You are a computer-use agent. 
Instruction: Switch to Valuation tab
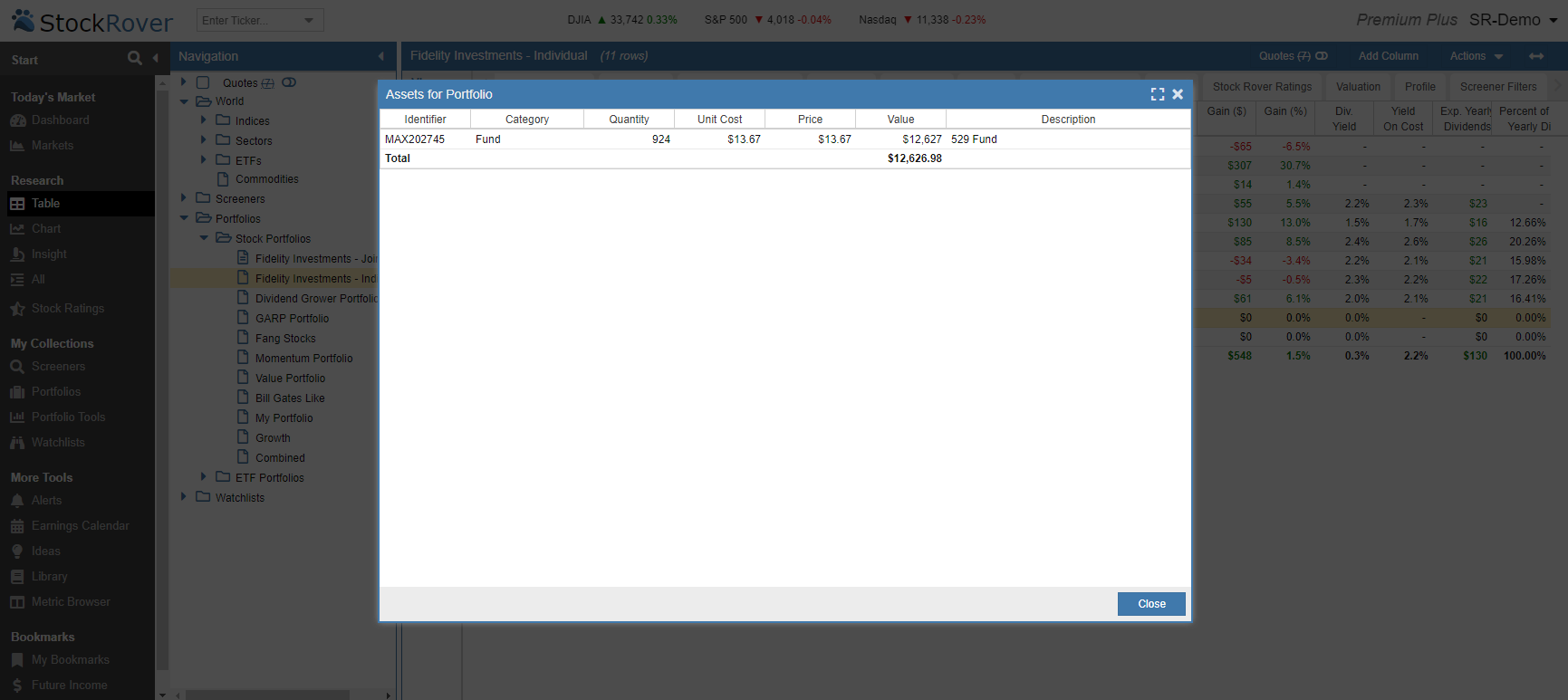pyautogui.click(x=1358, y=87)
